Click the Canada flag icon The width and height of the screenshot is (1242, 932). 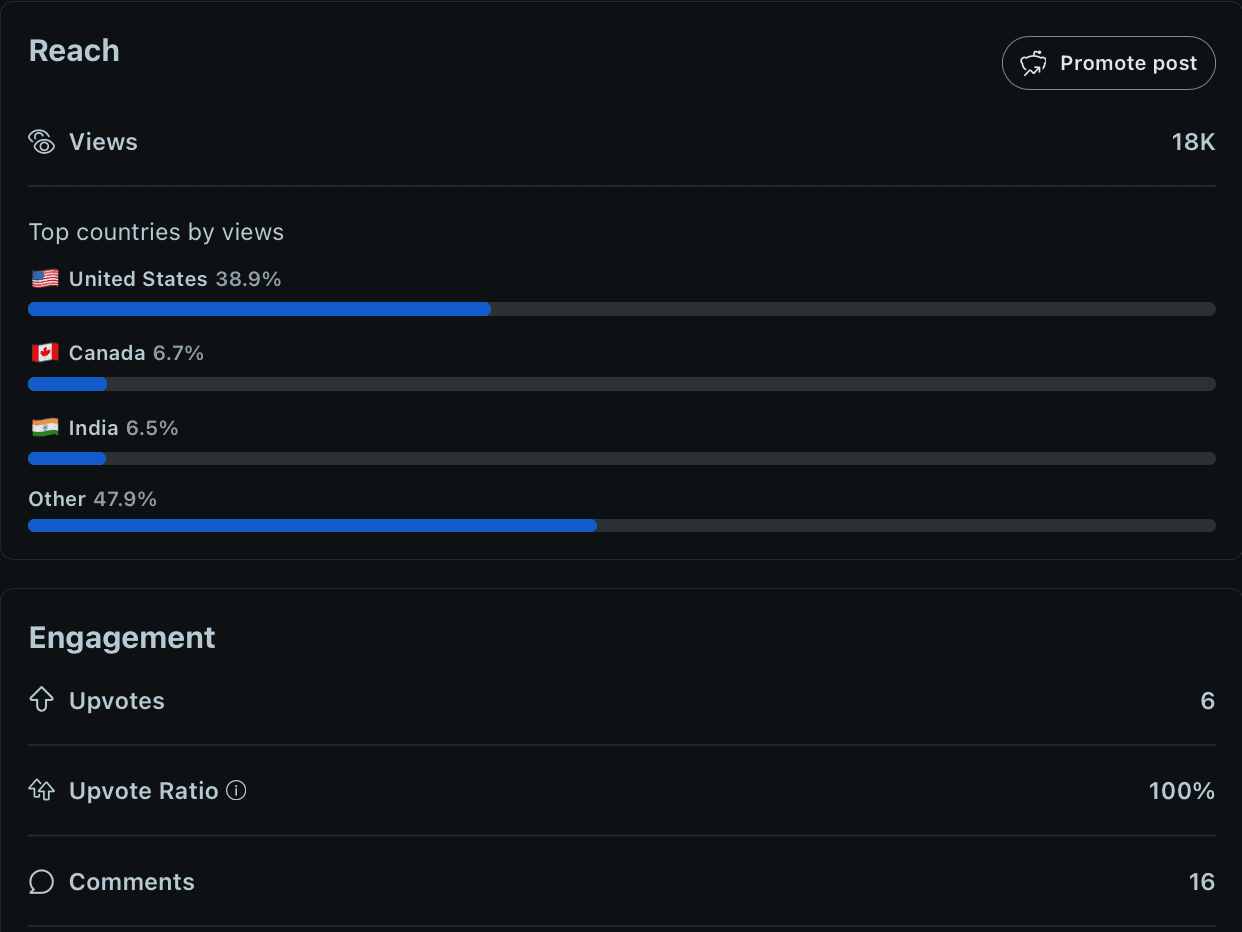coord(45,353)
